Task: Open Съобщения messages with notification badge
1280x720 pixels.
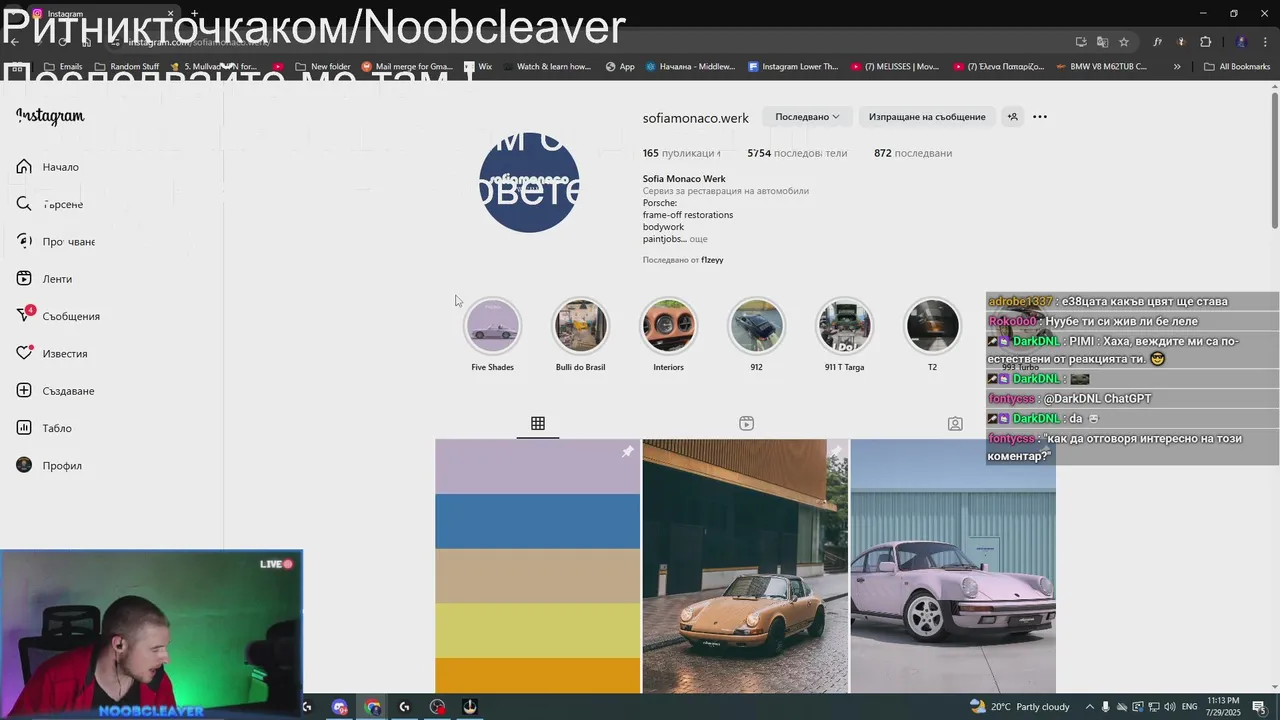Action: [58, 316]
